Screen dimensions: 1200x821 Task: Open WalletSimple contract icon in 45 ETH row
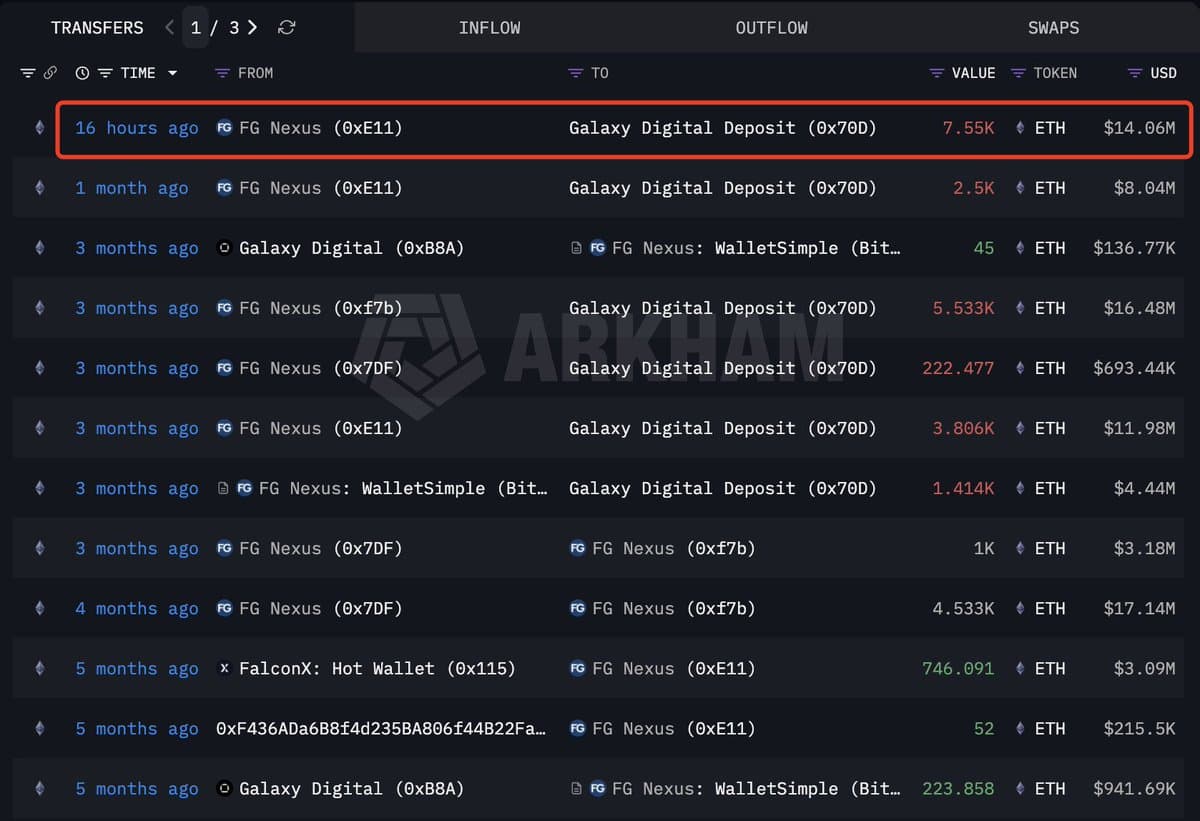[x=577, y=248]
